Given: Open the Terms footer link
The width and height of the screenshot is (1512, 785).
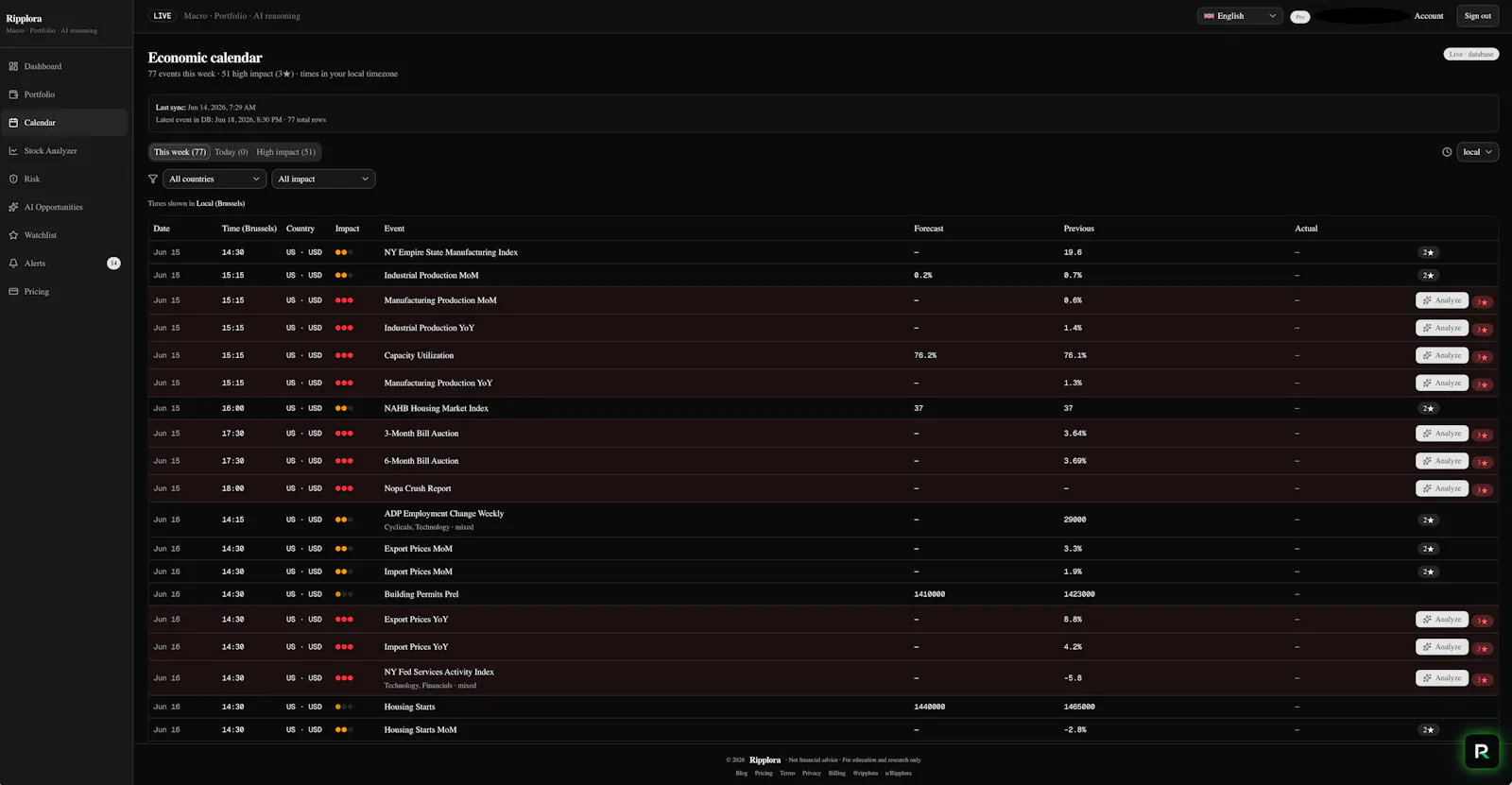Looking at the screenshot, I should pyautogui.click(x=787, y=773).
